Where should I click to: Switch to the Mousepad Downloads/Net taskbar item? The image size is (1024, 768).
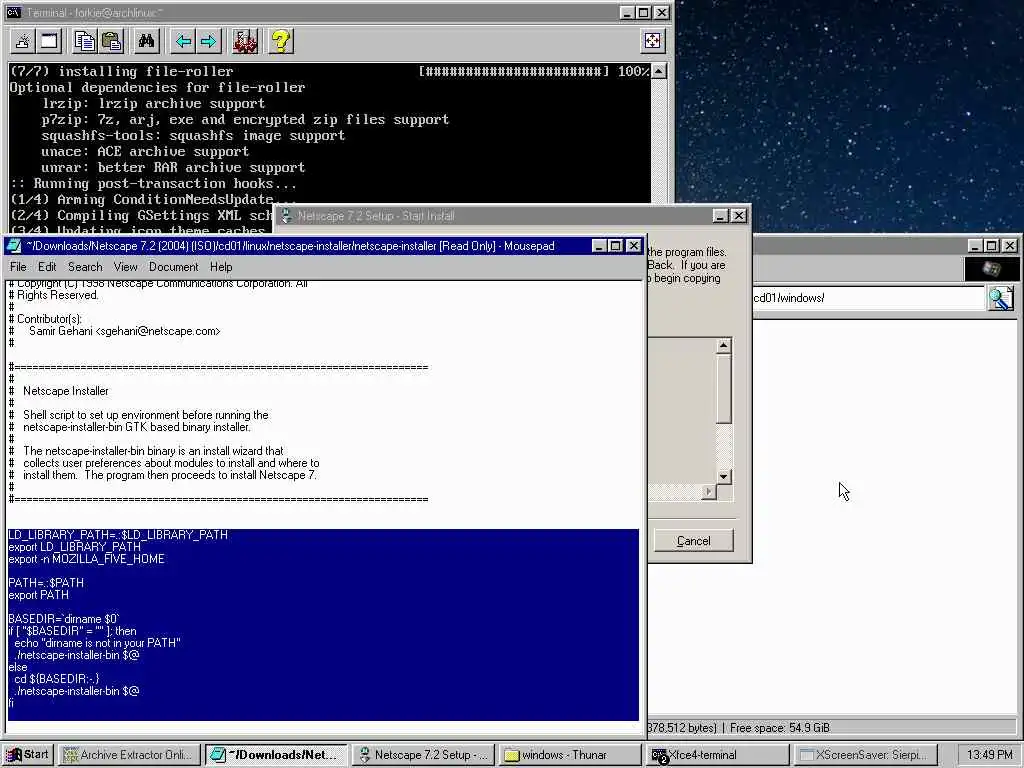click(x=277, y=755)
